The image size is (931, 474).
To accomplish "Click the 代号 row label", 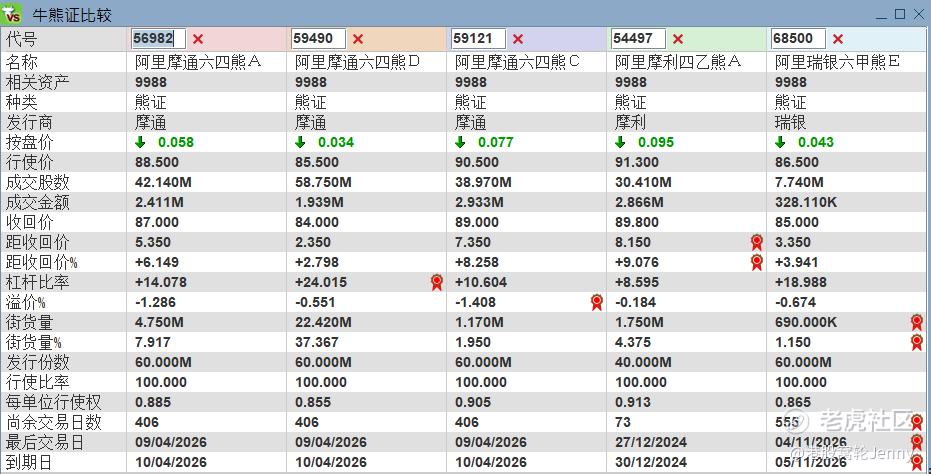I will [x=21, y=39].
